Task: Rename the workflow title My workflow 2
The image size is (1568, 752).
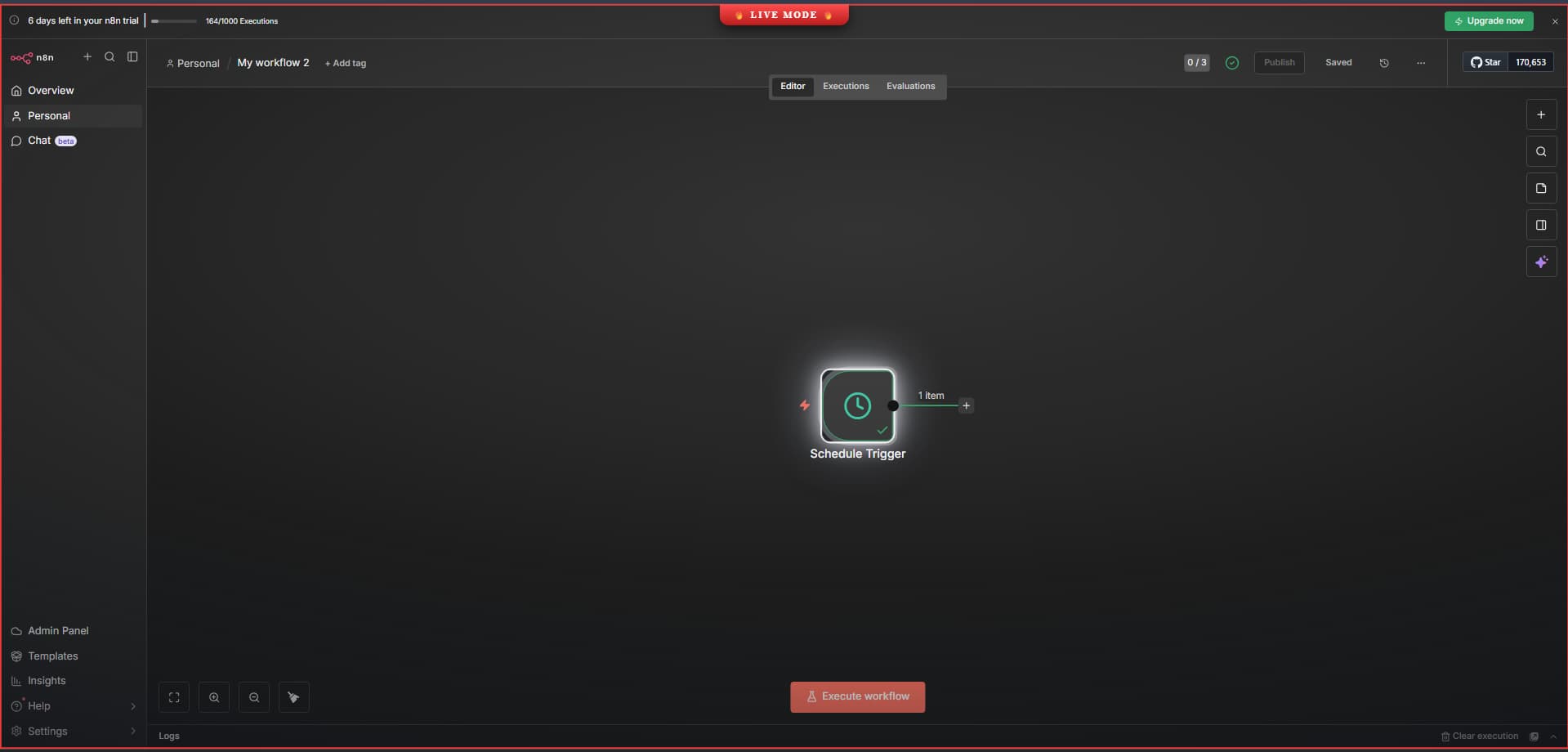Action: 273,63
